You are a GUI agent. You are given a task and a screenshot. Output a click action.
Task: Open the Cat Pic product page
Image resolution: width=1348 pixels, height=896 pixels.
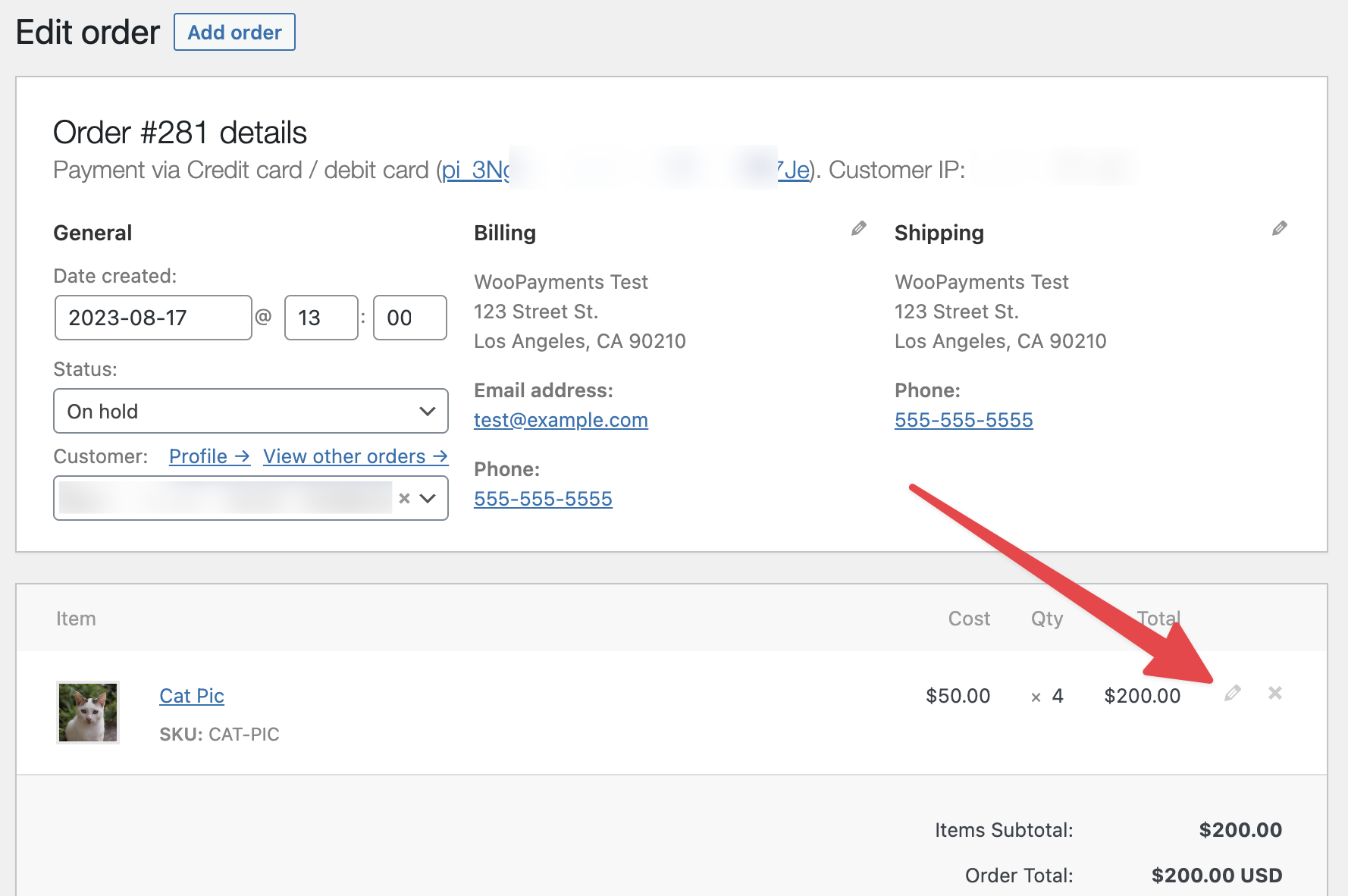[191, 695]
